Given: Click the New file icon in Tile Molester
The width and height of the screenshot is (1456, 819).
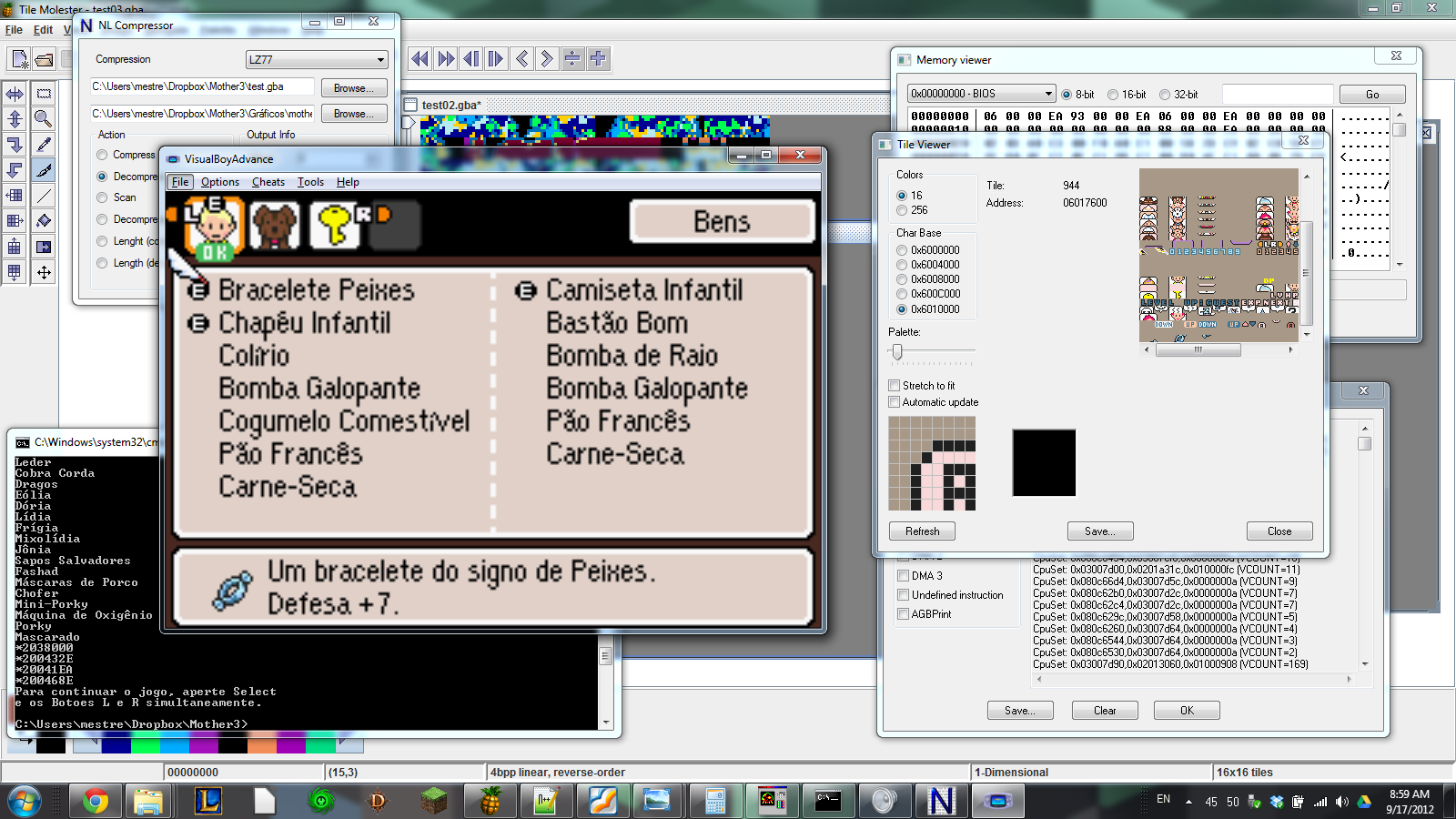Looking at the screenshot, I should (x=18, y=59).
